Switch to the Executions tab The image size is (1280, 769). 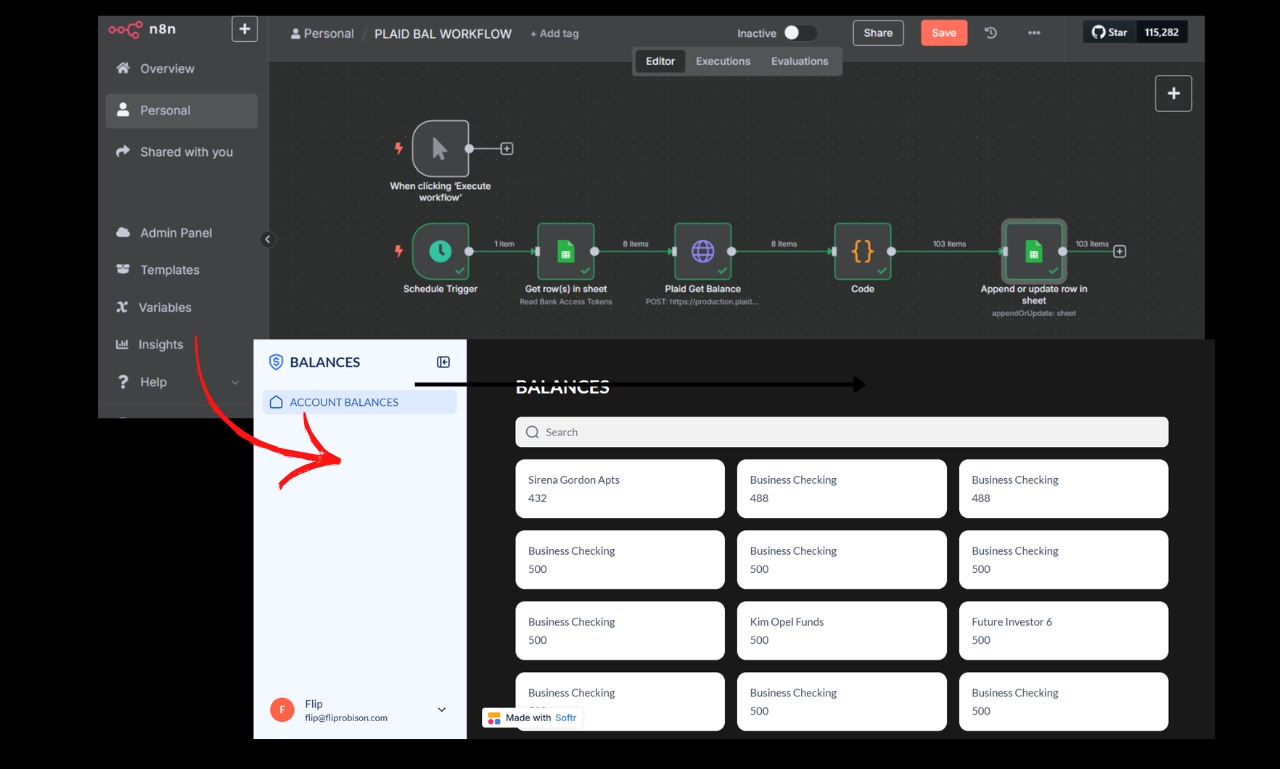pyautogui.click(x=723, y=61)
